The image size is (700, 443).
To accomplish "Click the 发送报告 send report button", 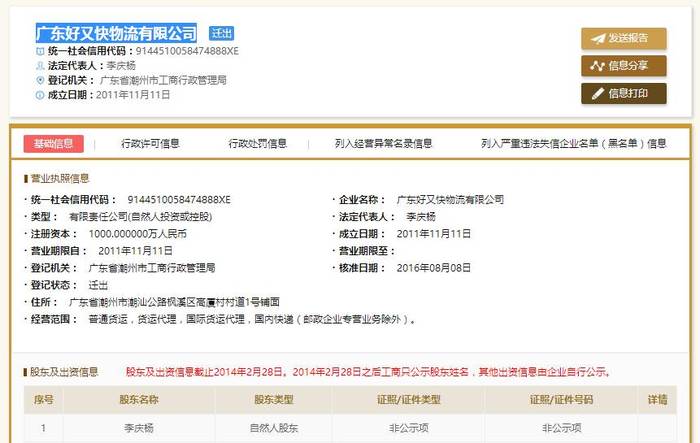I will click(x=624, y=38).
